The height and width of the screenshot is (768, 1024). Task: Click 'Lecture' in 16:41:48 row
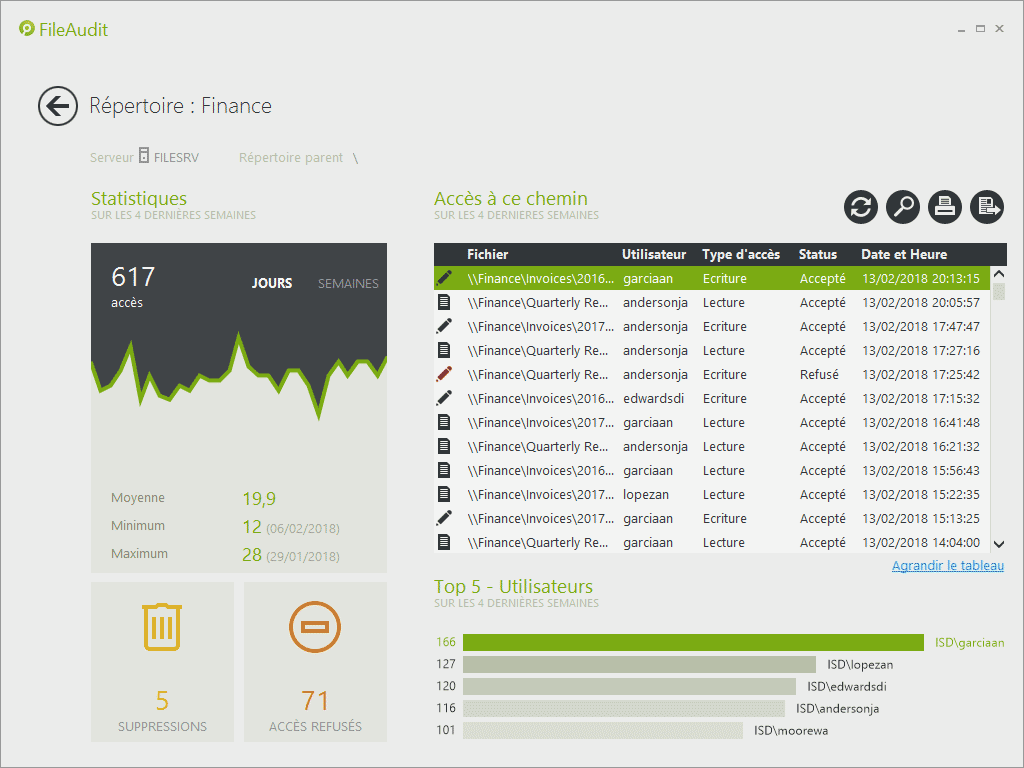(x=723, y=423)
